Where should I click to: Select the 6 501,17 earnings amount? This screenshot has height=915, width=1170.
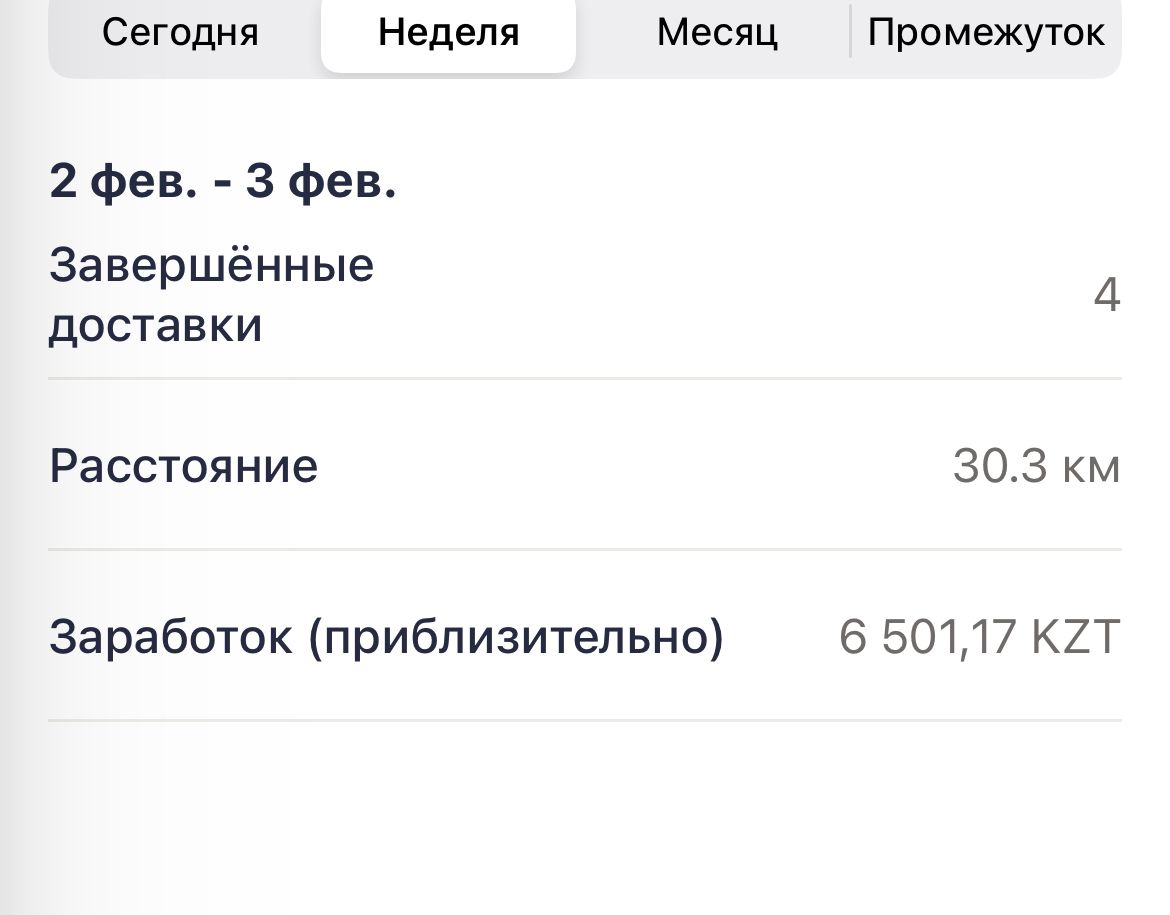point(925,637)
